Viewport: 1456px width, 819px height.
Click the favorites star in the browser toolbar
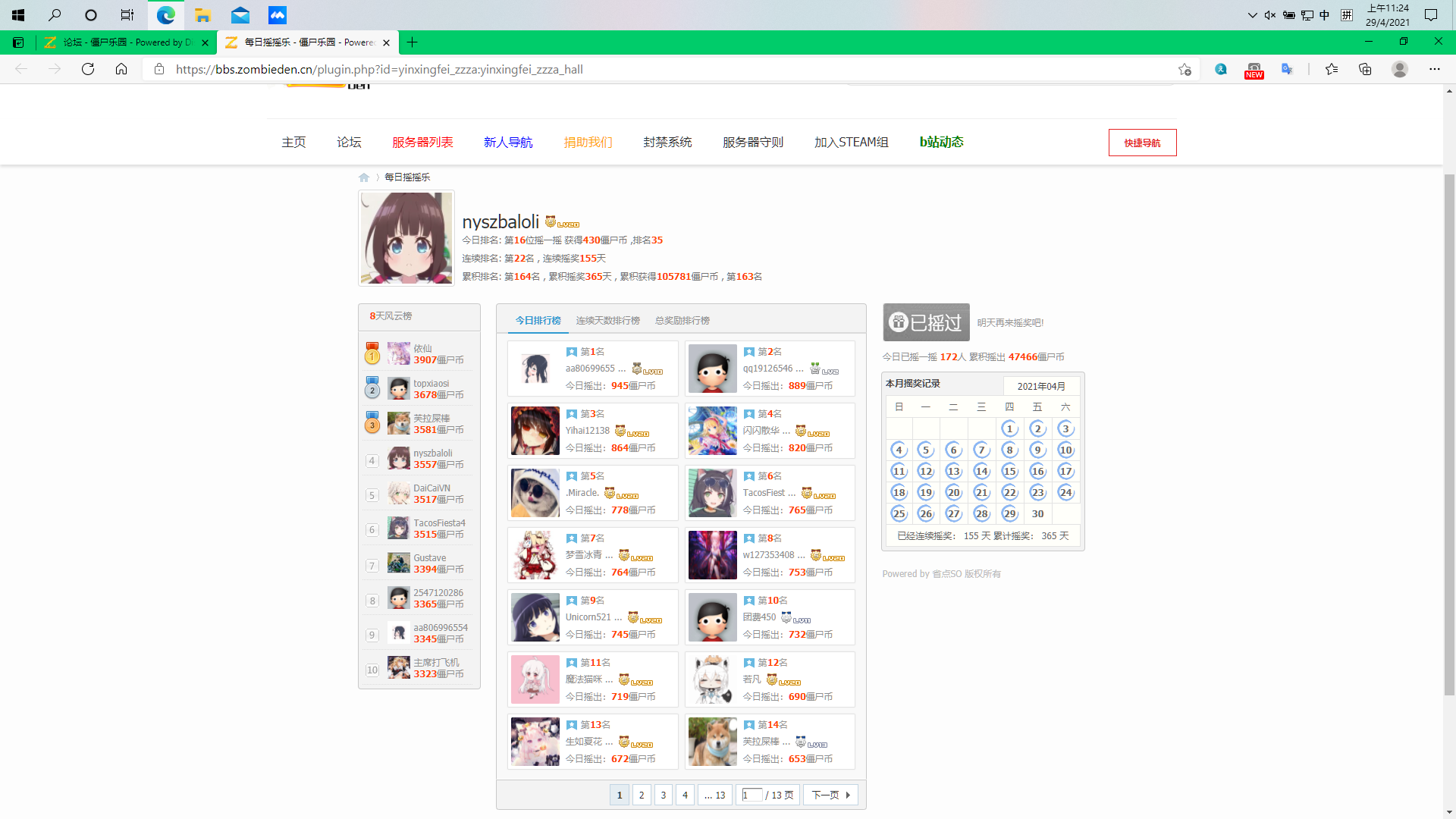click(1332, 69)
